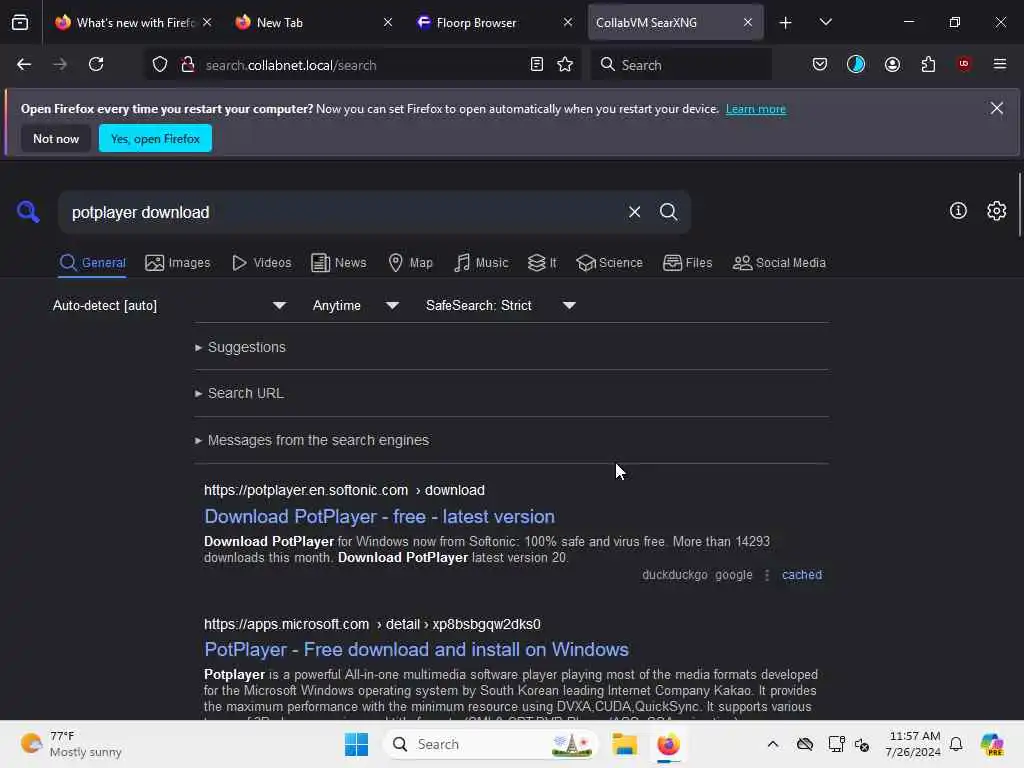The image size is (1024, 768).
Task: Open tracking protection shield icon
Action: coord(160,65)
